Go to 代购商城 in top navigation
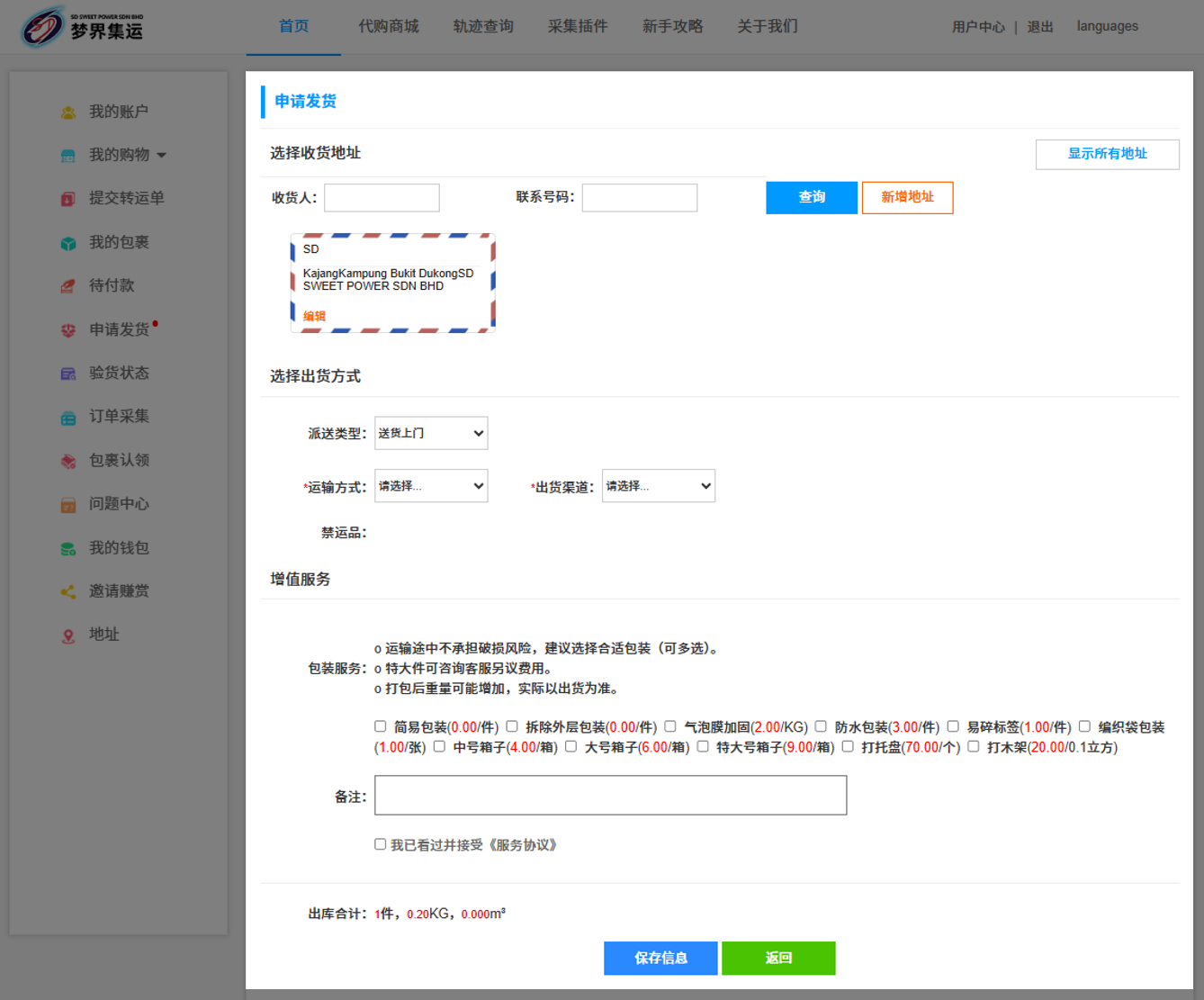 pos(388,26)
